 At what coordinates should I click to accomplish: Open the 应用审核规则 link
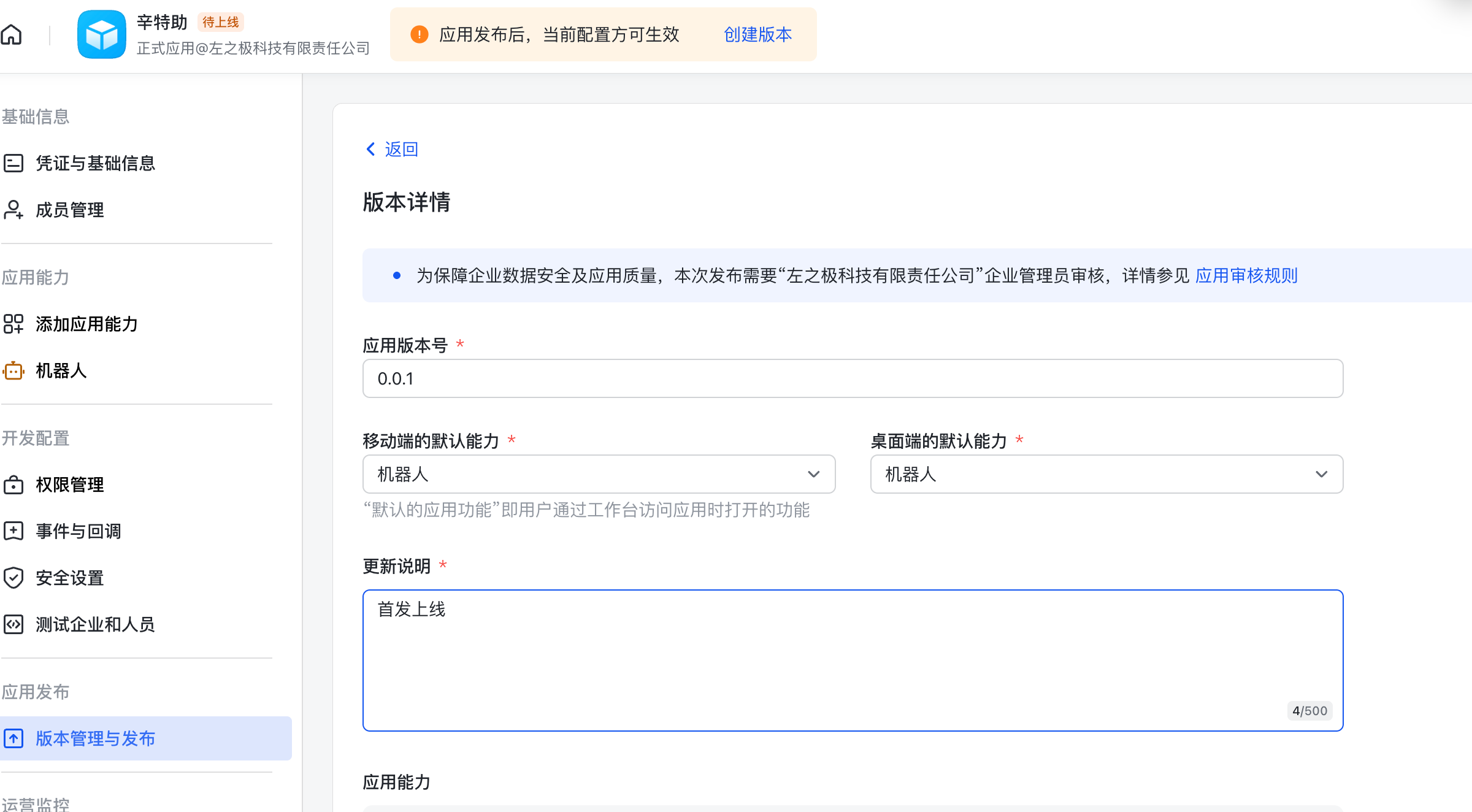pyautogui.click(x=1246, y=275)
